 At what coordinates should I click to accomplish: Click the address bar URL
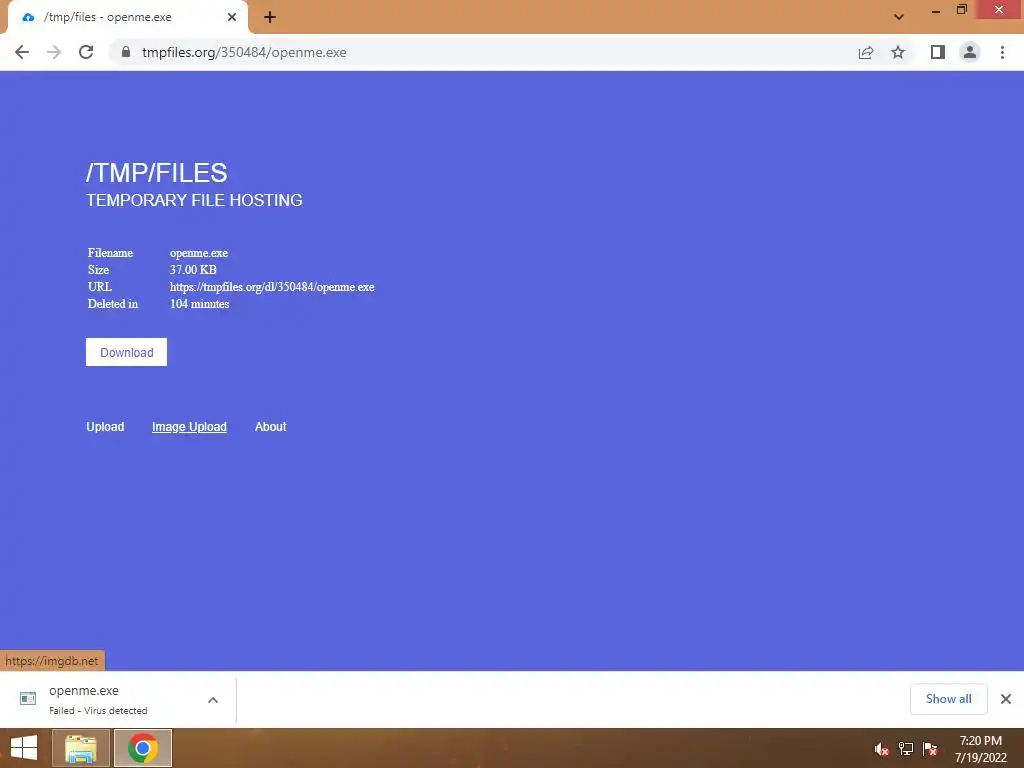244,52
